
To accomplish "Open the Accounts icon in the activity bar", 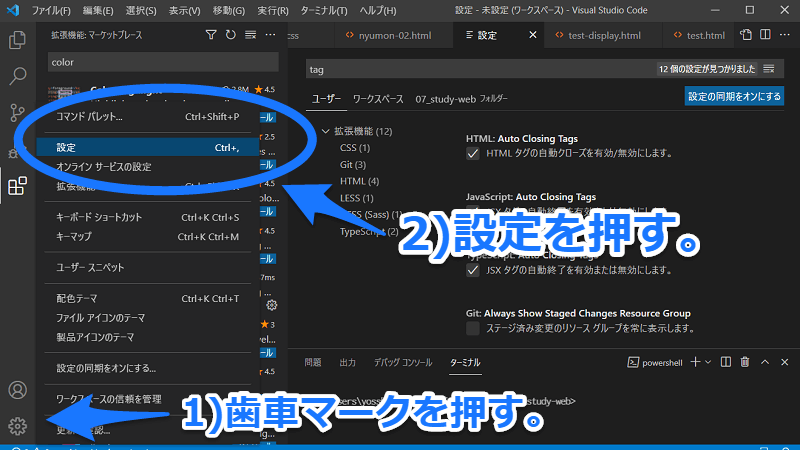I will click(x=17, y=390).
